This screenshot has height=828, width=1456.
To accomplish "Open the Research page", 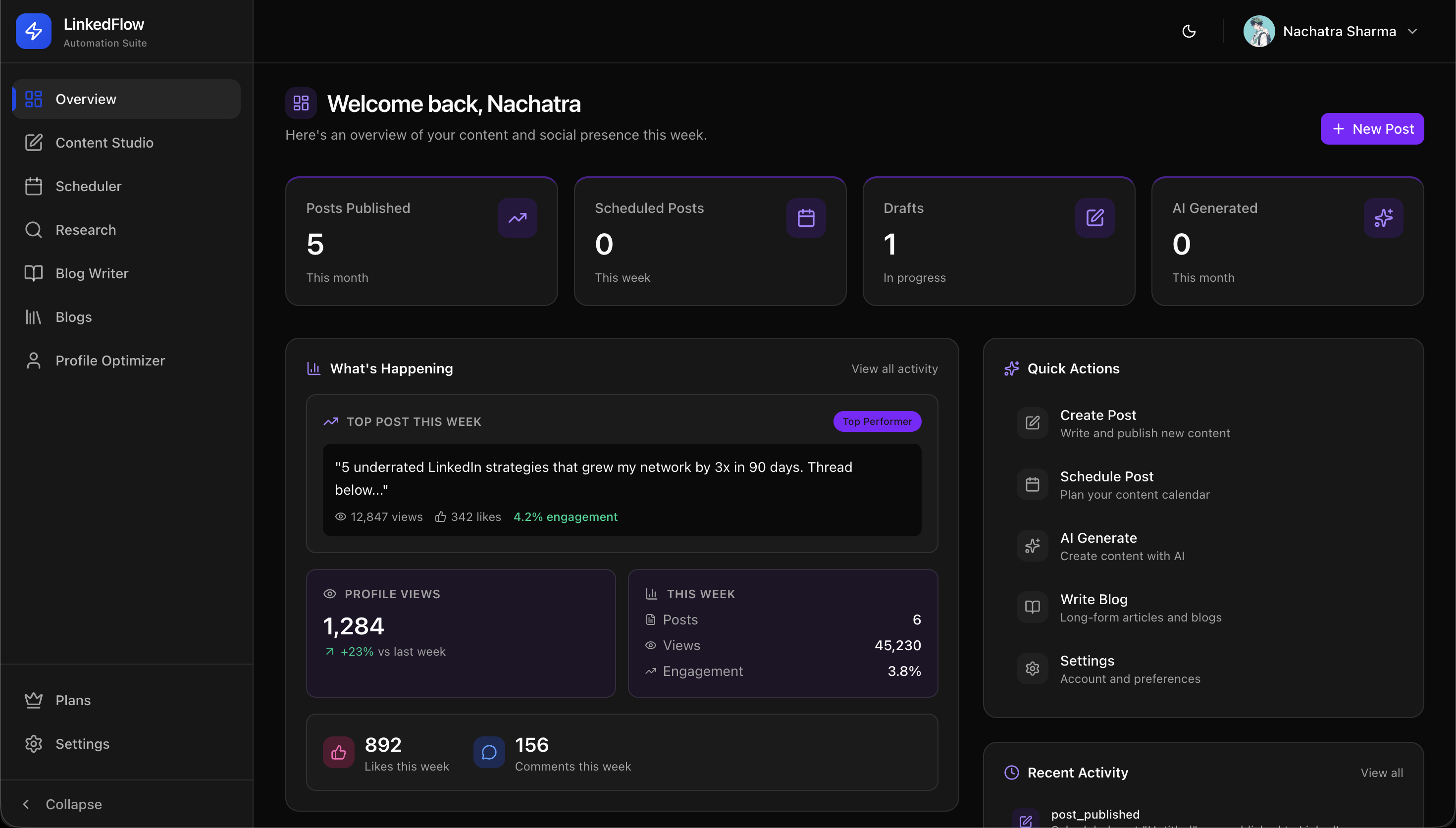I will [126, 230].
